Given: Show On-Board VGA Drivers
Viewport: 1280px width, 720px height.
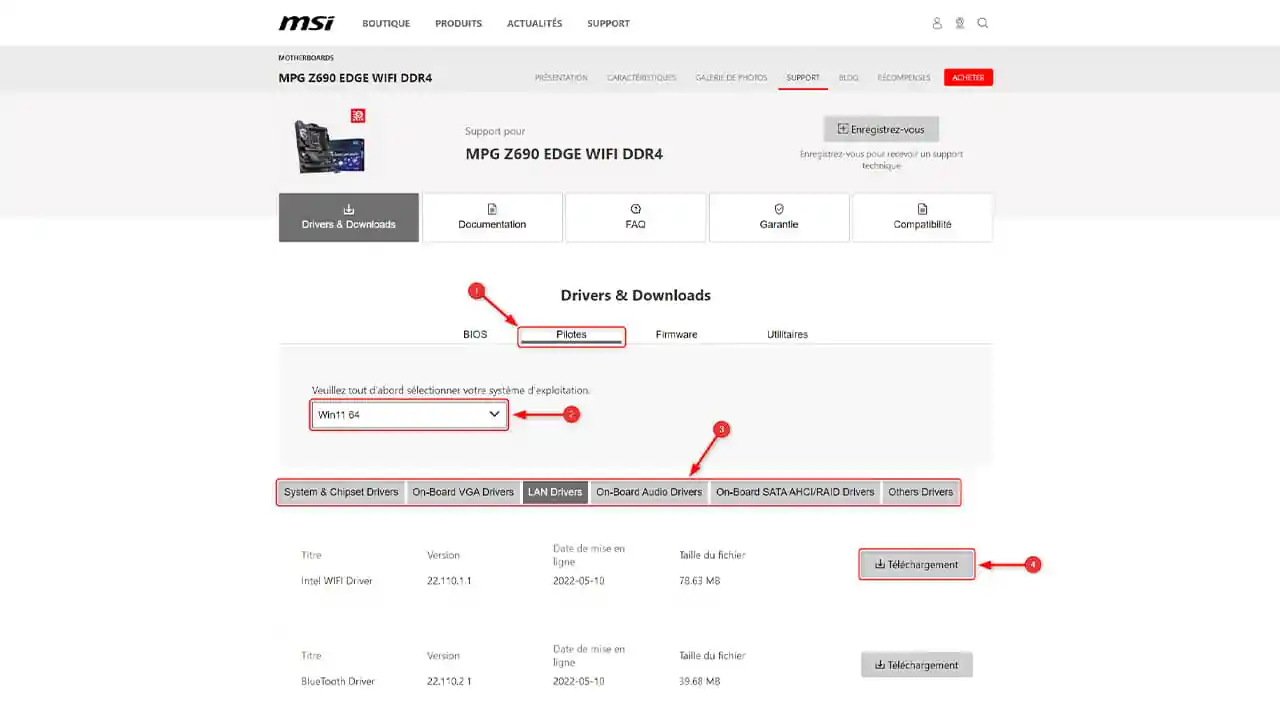Looking at the screenshot, I should [463, 492].
